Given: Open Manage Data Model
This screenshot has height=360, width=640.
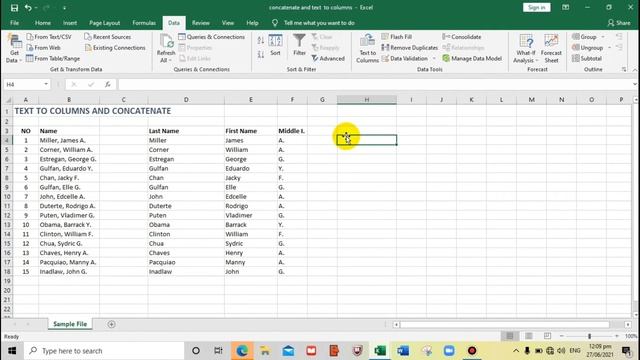Looking at the screenshot, I should coord(472,58).
